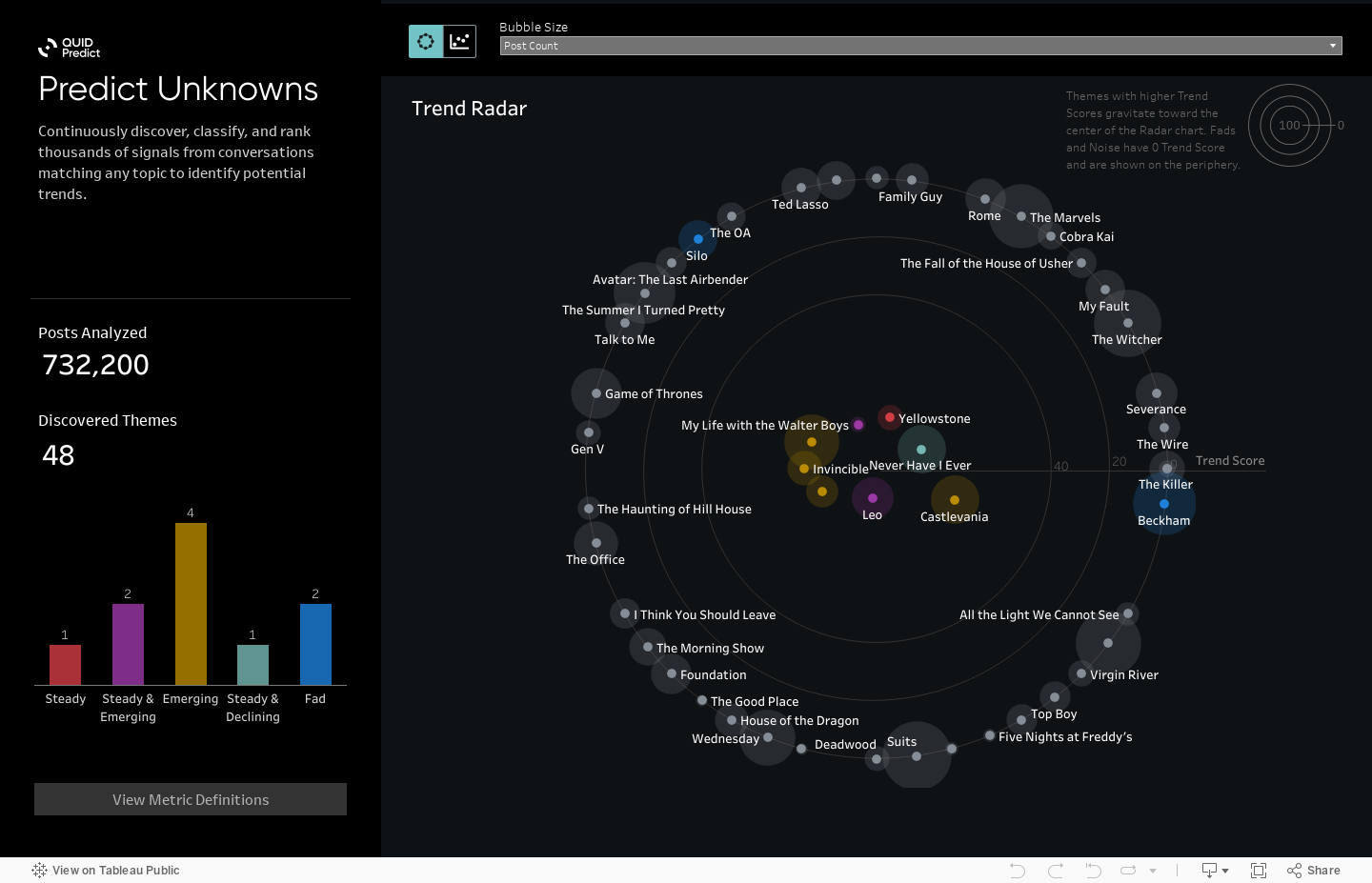Switch to the radar chart view icon
Viewport: 1372px width, 883px height.
click(x=426, y=41)
